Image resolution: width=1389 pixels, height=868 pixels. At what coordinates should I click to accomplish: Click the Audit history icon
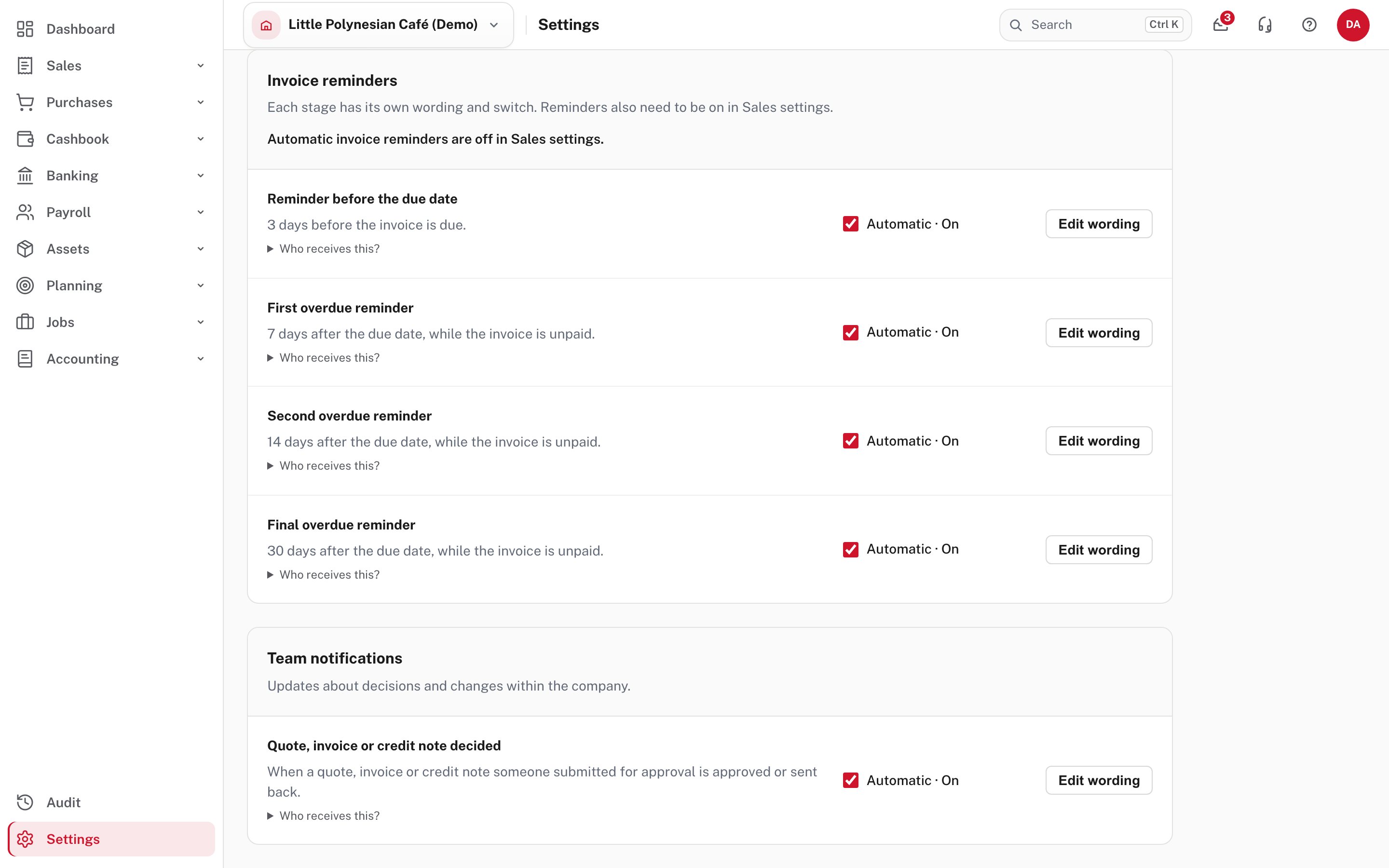point(25,802)
